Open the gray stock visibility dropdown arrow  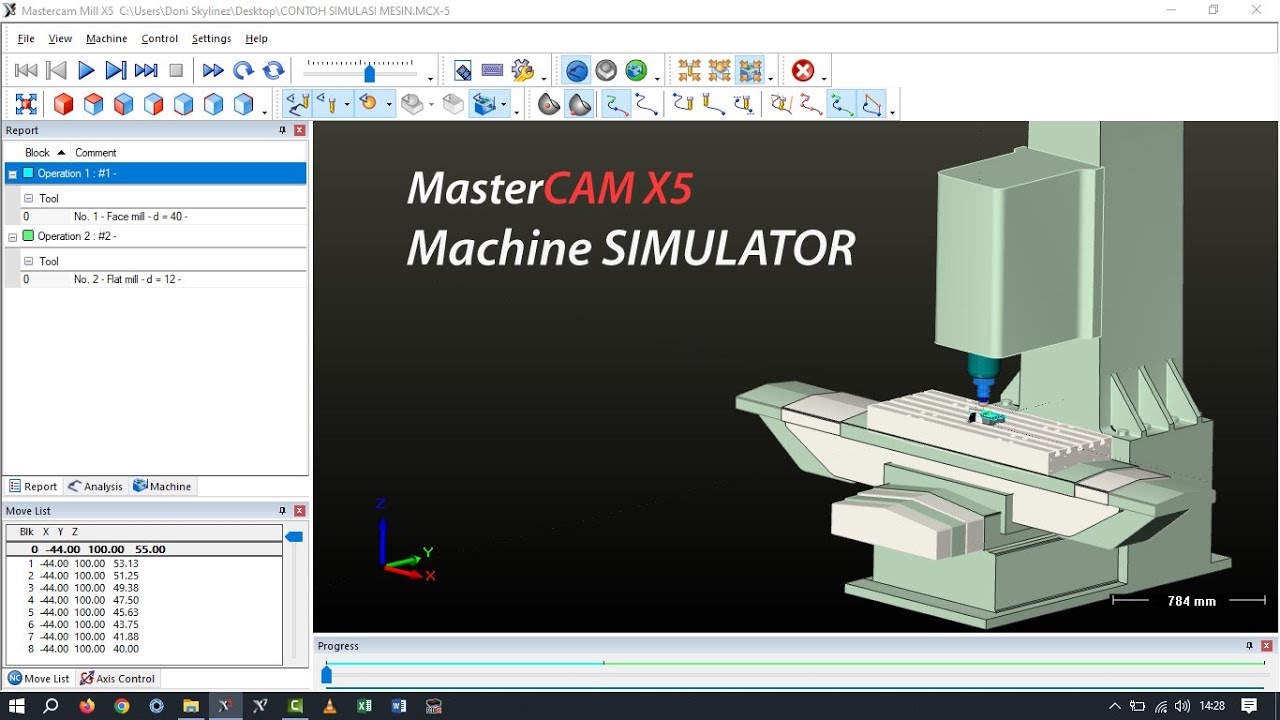431,104
